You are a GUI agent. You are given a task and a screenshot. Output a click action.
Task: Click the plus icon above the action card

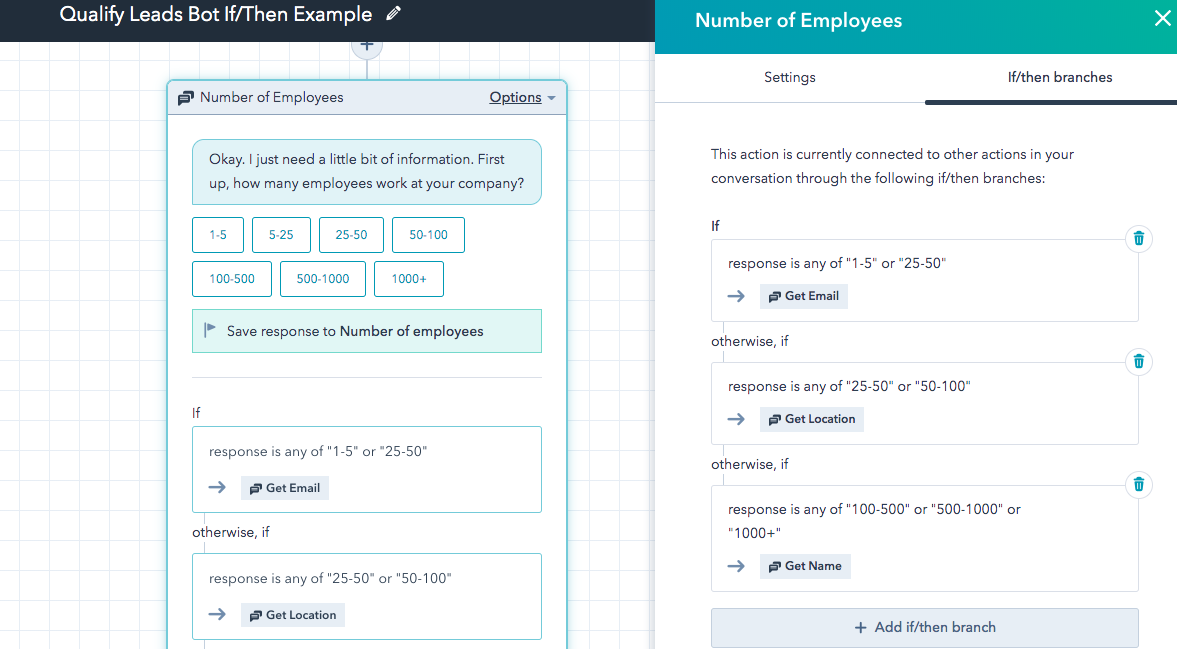pyautogui.click(x=367, y=45)
